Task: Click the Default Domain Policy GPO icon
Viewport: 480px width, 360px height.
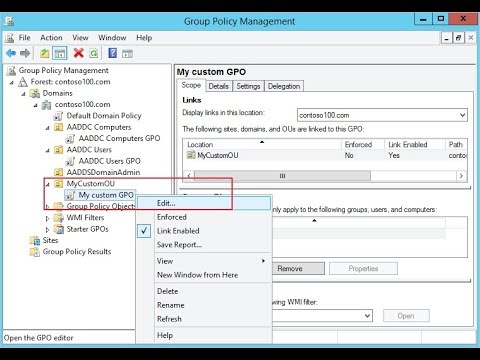Action: pos(58,116)
